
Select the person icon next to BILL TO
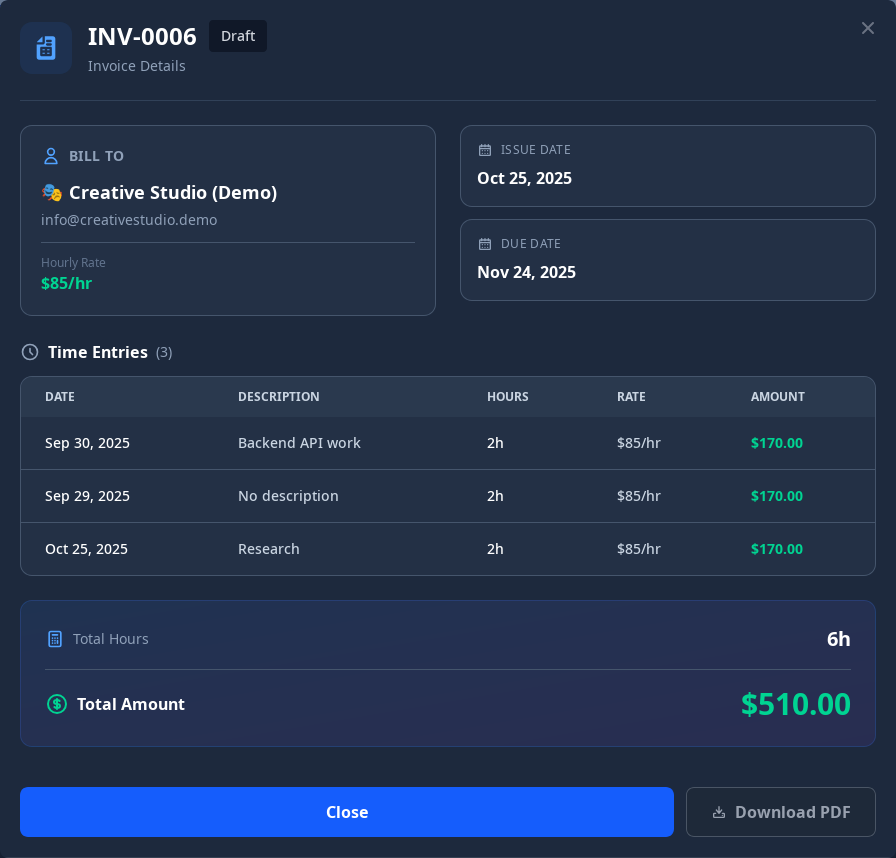pyautogui.click(x=50, y=155)
